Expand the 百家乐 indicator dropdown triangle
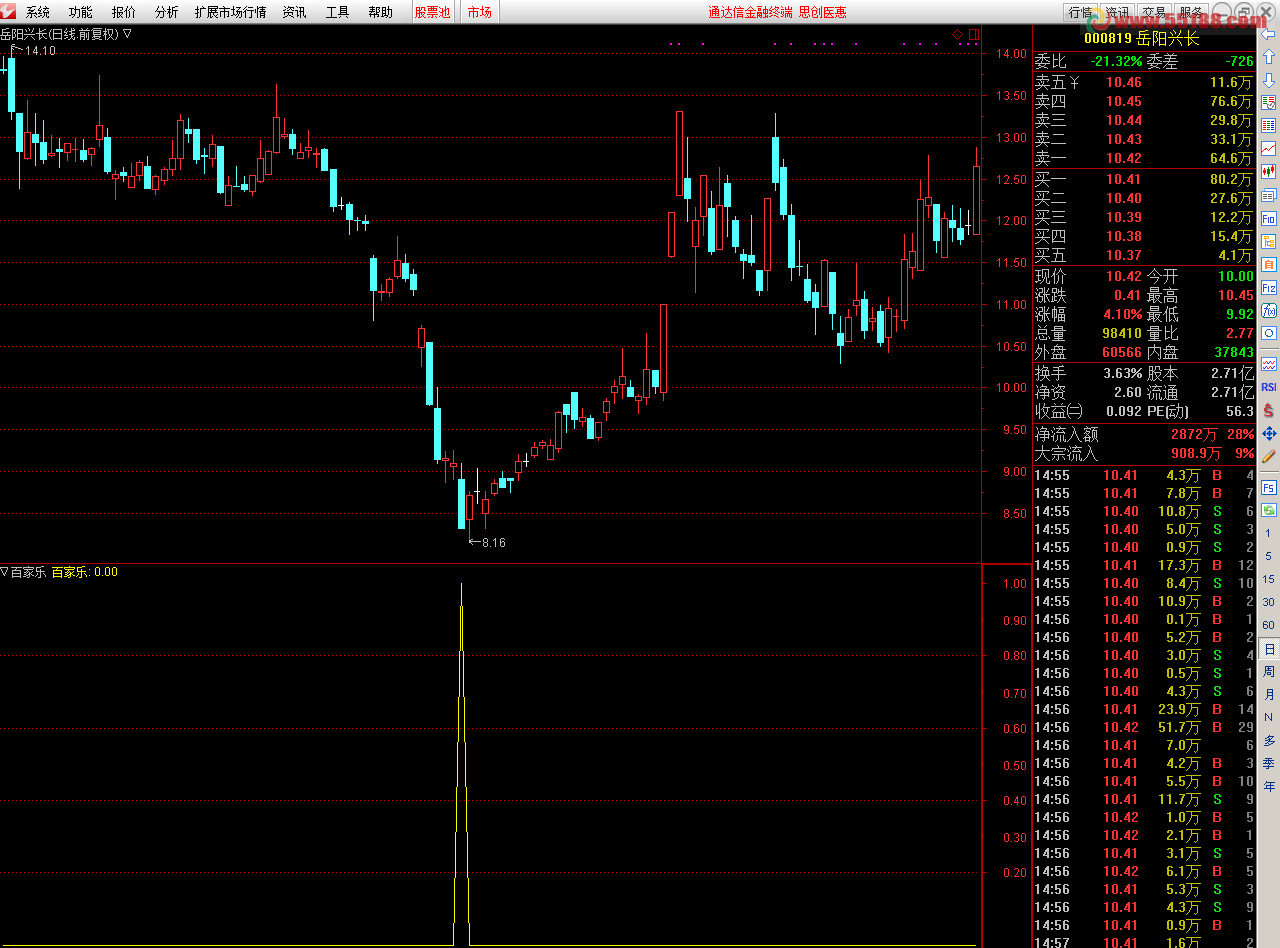Screen dimensions: 1280x948 coord(5,572)
